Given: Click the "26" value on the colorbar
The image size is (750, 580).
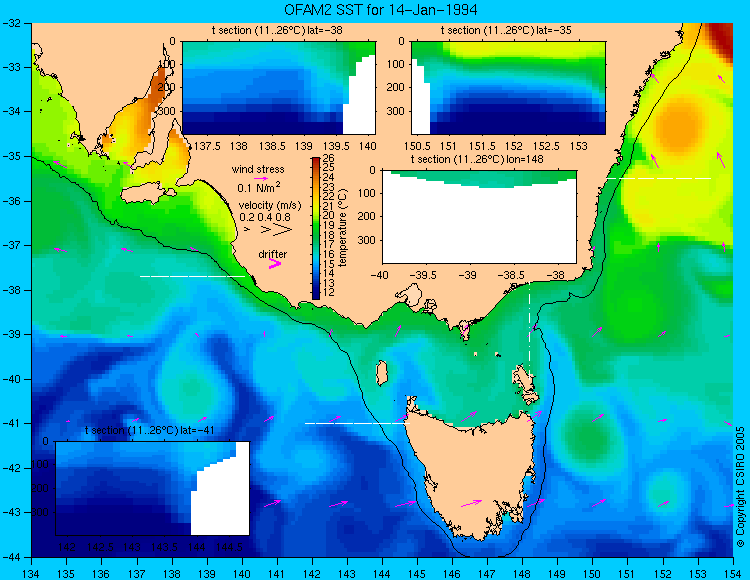Looking at the screenshot, I should (x=329, y=158).
